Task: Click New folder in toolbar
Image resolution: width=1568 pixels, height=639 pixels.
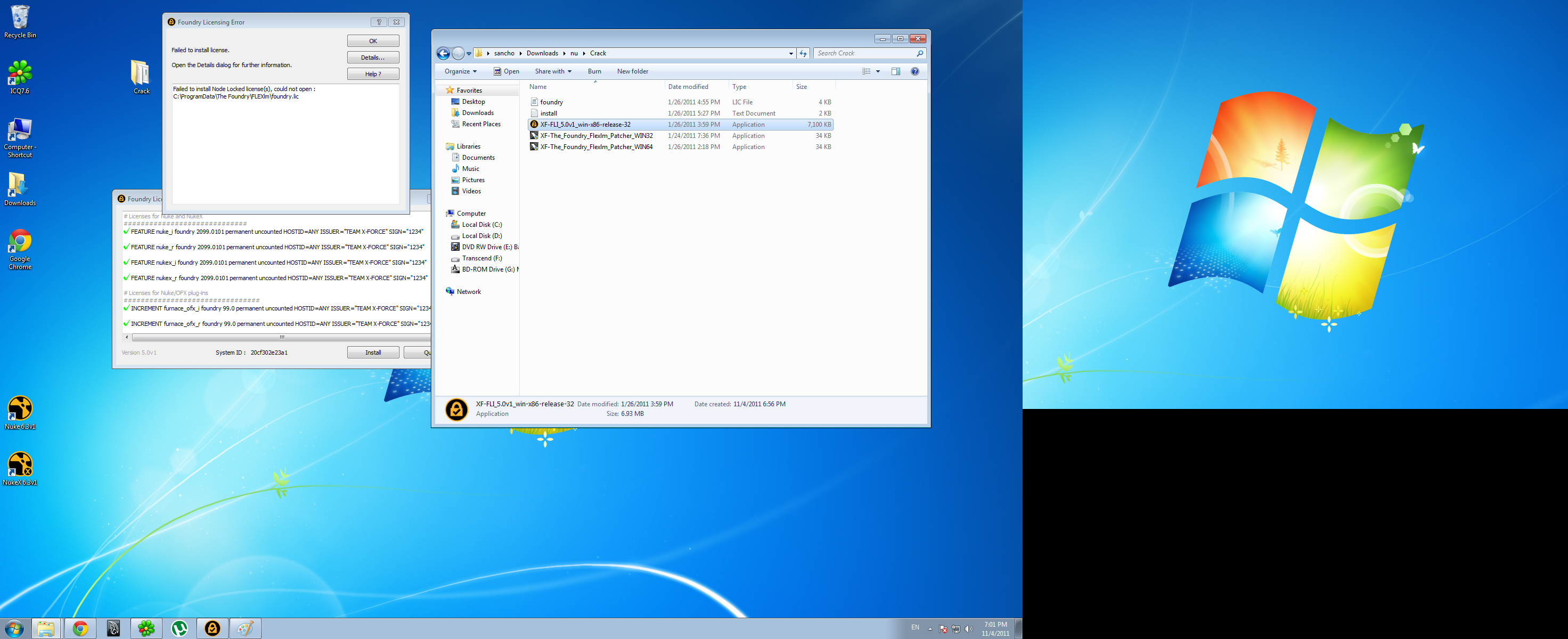Action: [632, 71]
